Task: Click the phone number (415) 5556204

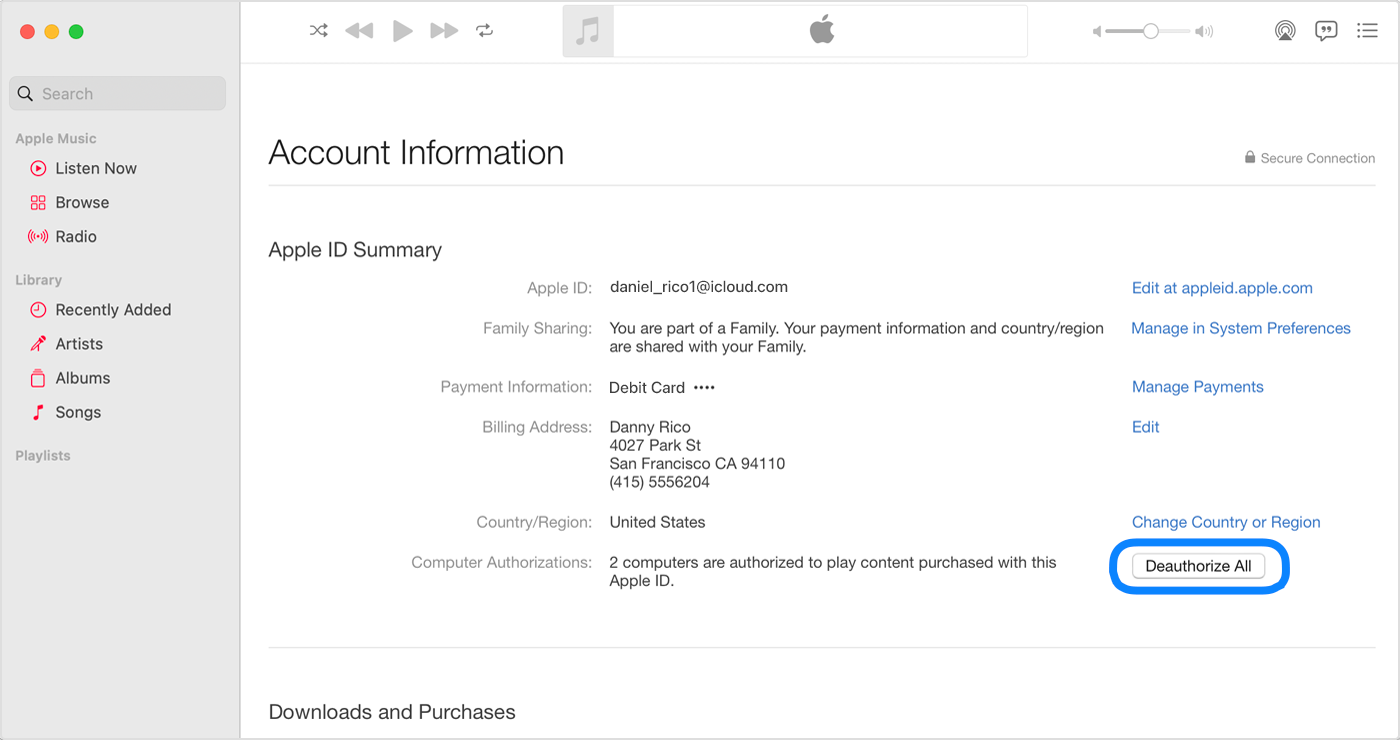Action: pos(659,482)
